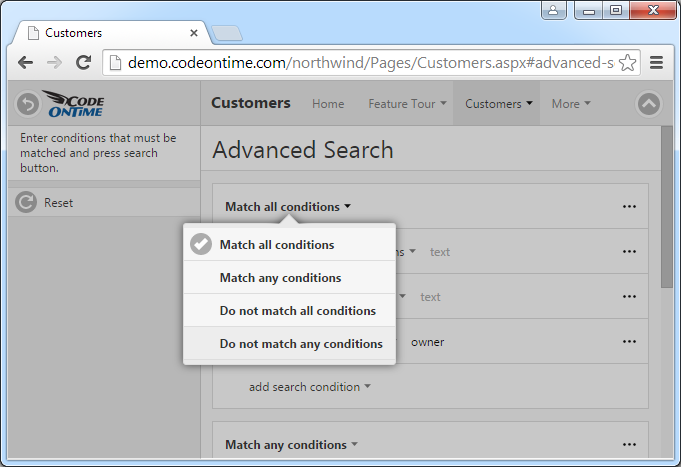
Task: Reload the page in the browser
Action: tap(84, 62)
